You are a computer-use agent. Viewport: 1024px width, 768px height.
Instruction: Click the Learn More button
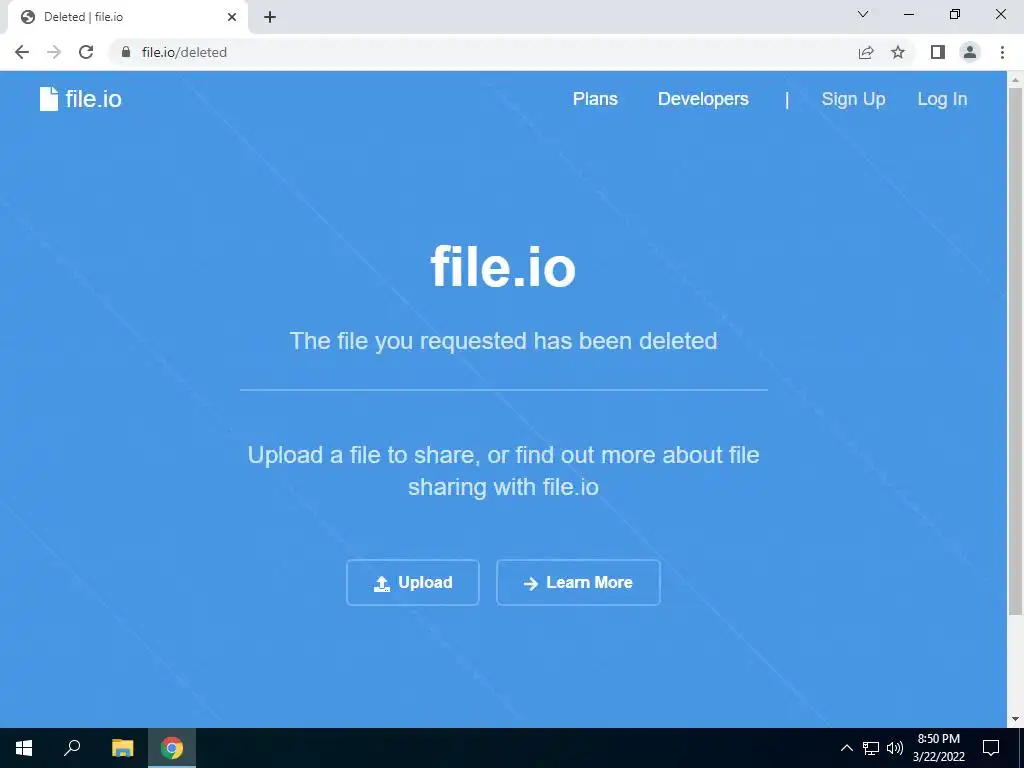pyautogui.click(x=578, y=583)
